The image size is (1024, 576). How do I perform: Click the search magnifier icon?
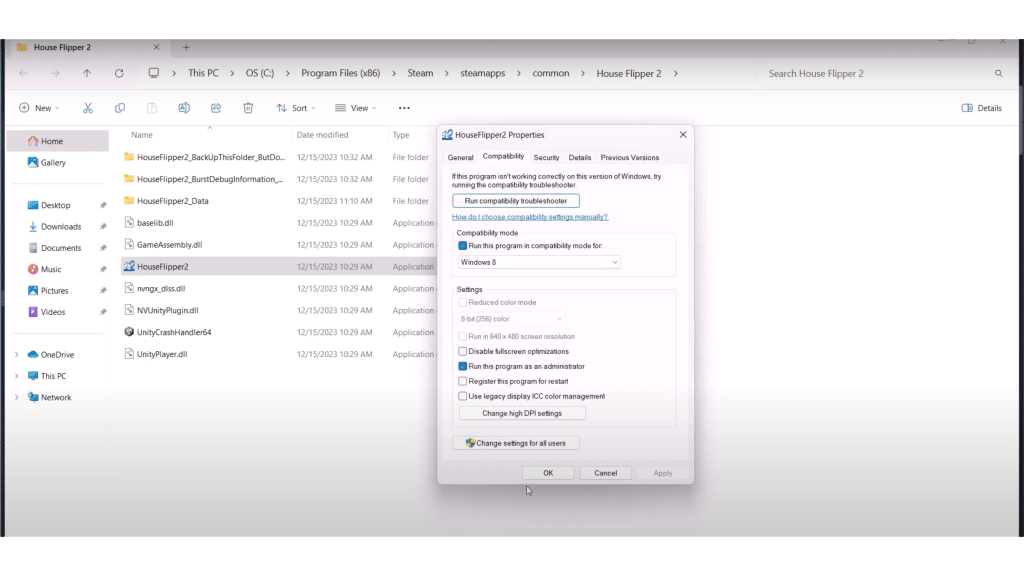999,73
